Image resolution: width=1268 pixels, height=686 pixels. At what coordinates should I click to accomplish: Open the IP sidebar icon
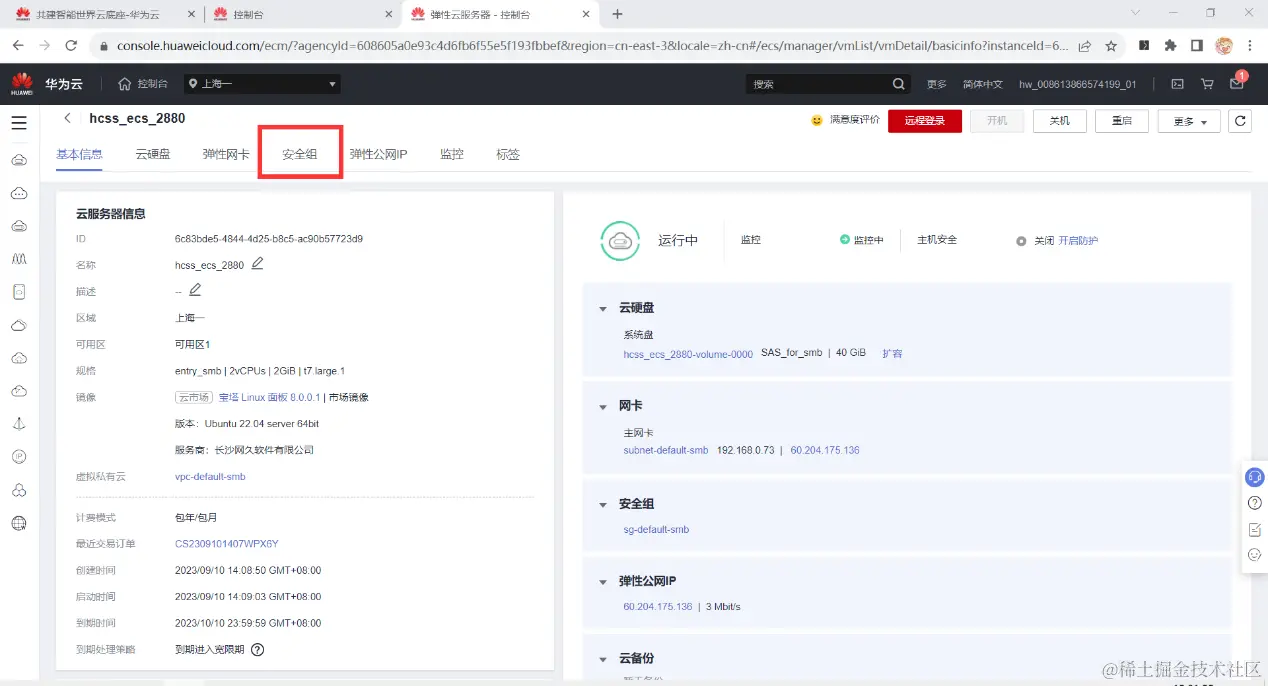[x=19, y=456]
